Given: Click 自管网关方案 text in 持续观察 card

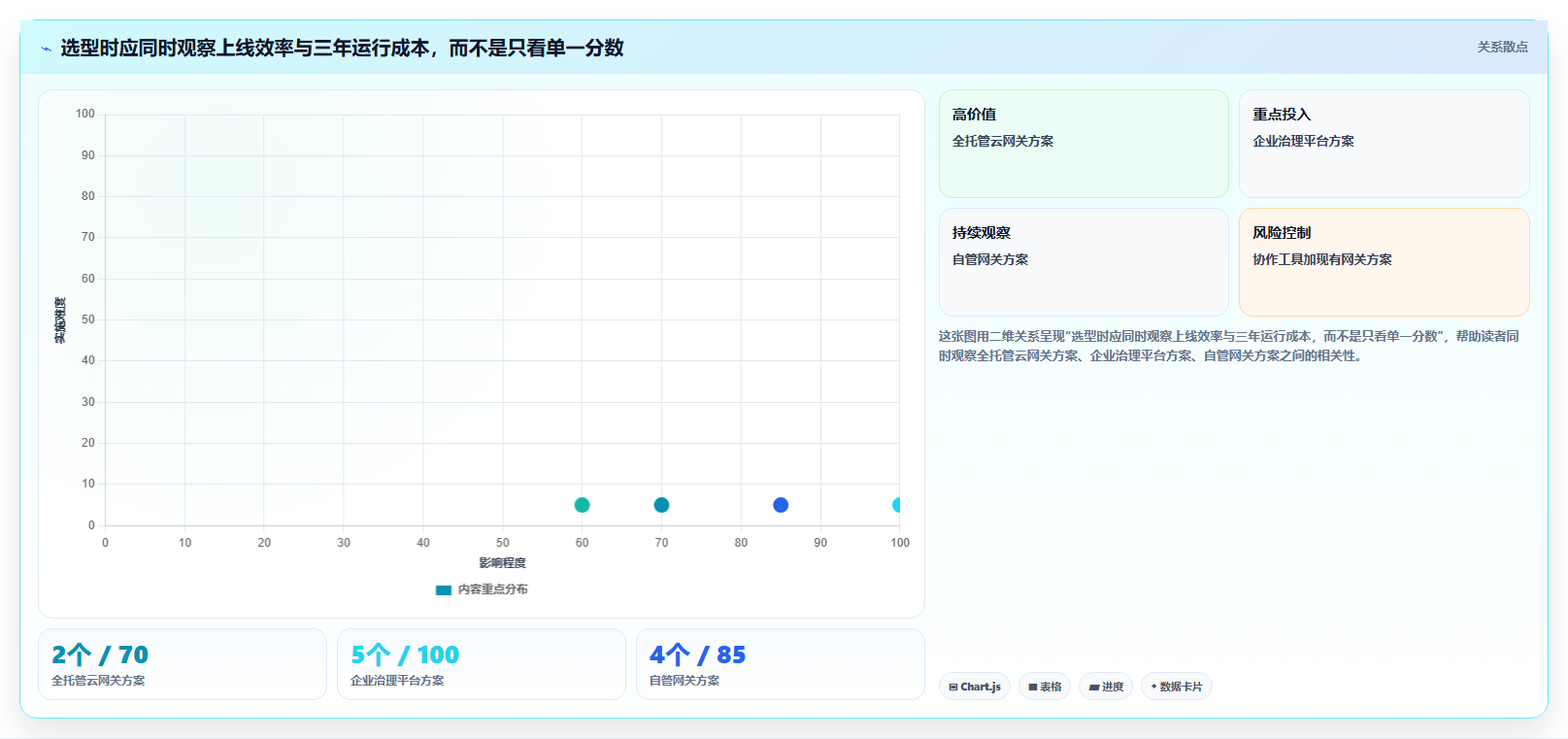Looking at the screenshot, I should tap(990, 259).
